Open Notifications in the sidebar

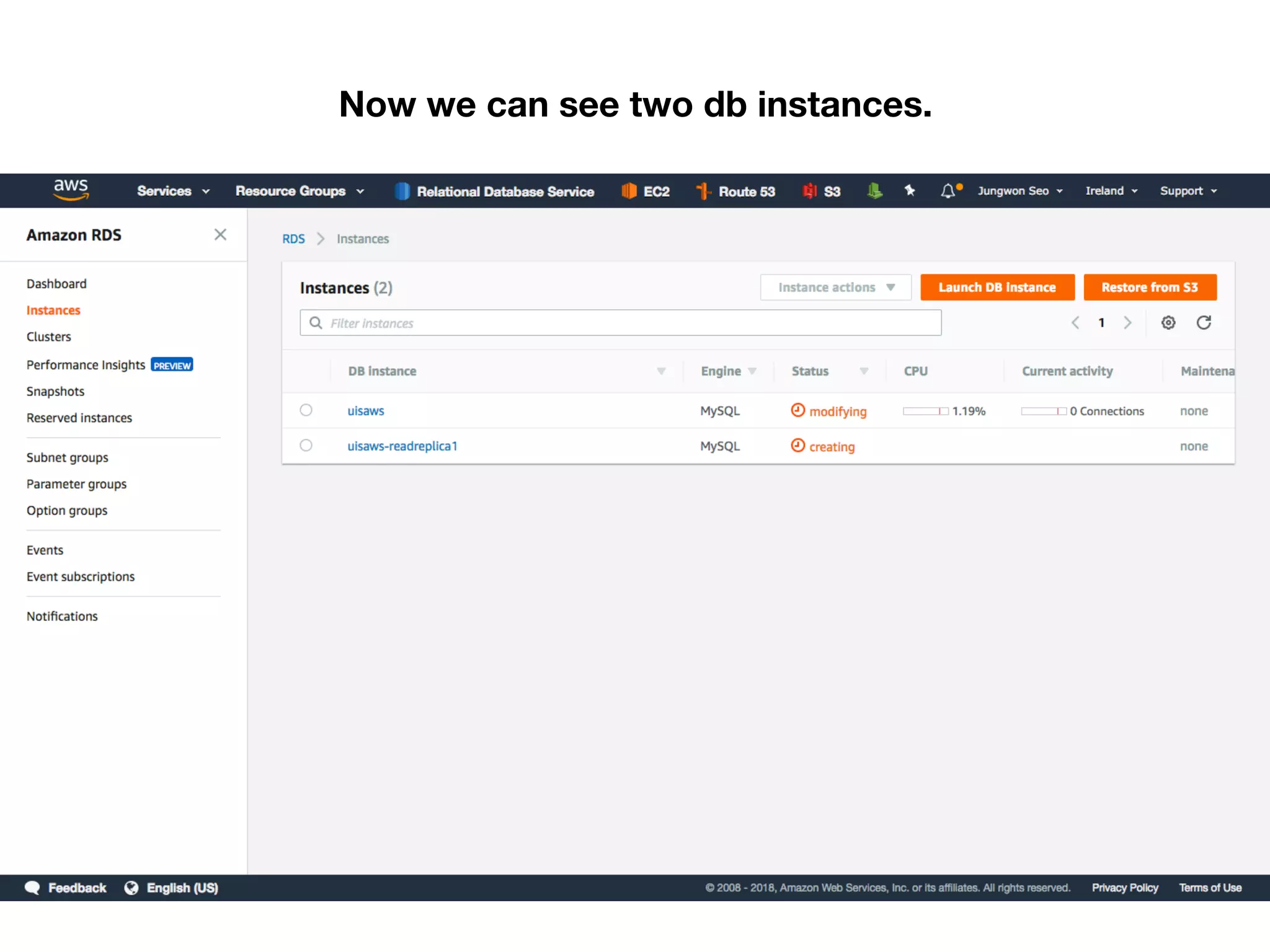tap(62, 617)
